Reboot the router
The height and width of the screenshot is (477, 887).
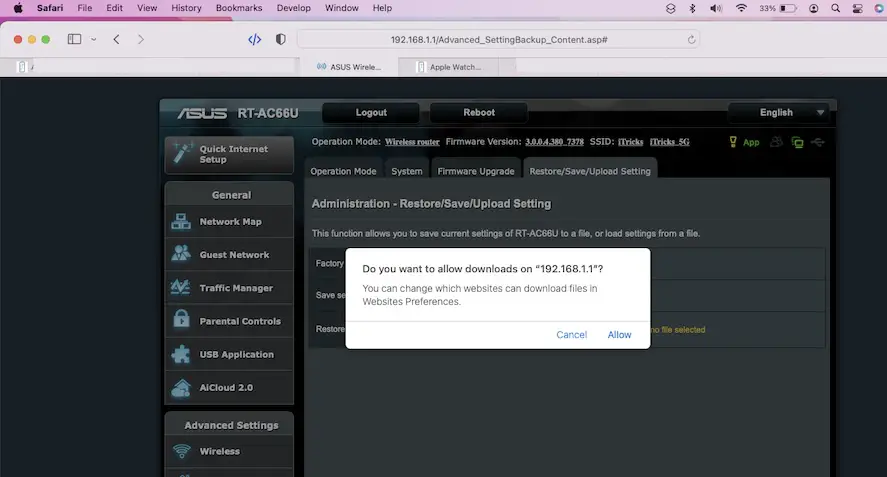pos(479,113)
